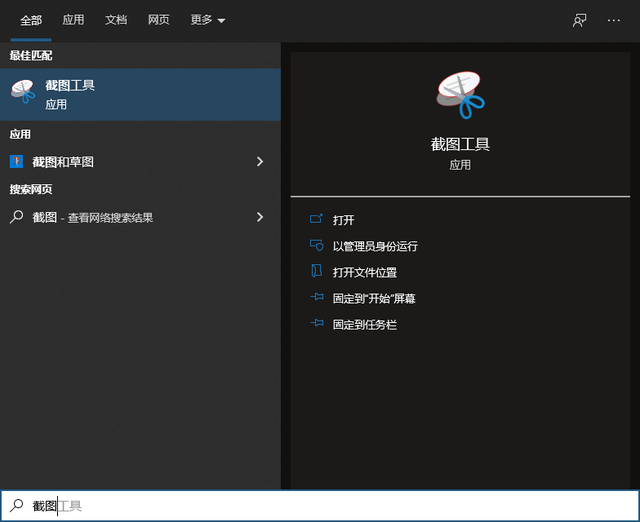Click the magnifier icon beside 截图 web search
Screen dimensions: 640x522
click(16, 217)
